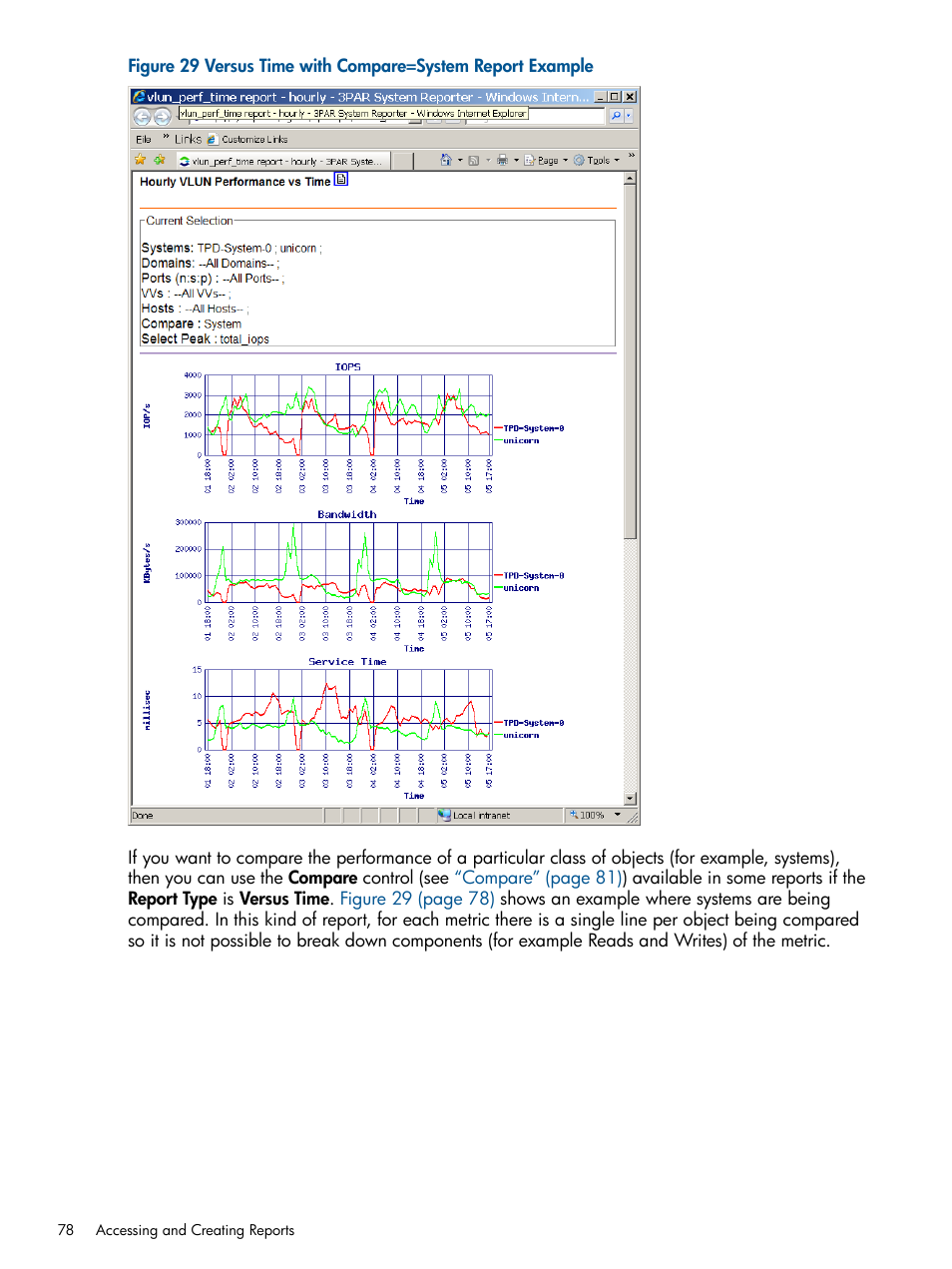Image resolution: width=952 pixels, height=1269 pixels.
Task: Click the 100% zoom level button
Action: [587, 815]
